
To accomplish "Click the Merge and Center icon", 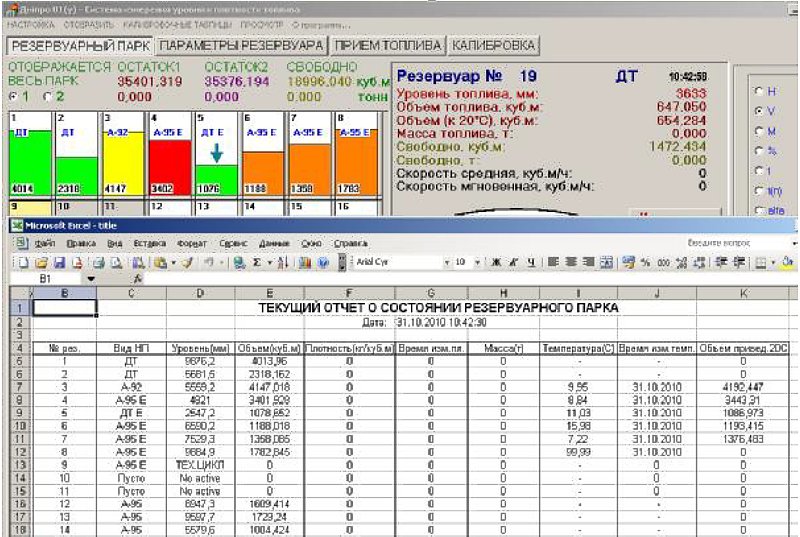I will pyautogui.click(x=606, y=262).
